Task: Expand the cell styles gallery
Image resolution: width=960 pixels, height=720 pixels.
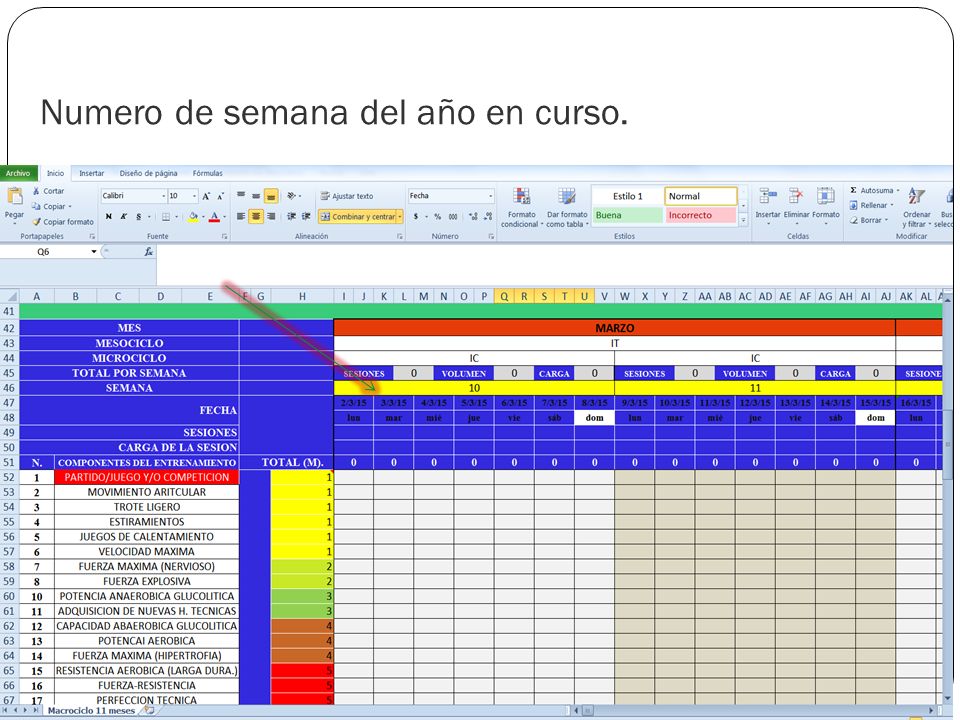Action: [743, 220]
